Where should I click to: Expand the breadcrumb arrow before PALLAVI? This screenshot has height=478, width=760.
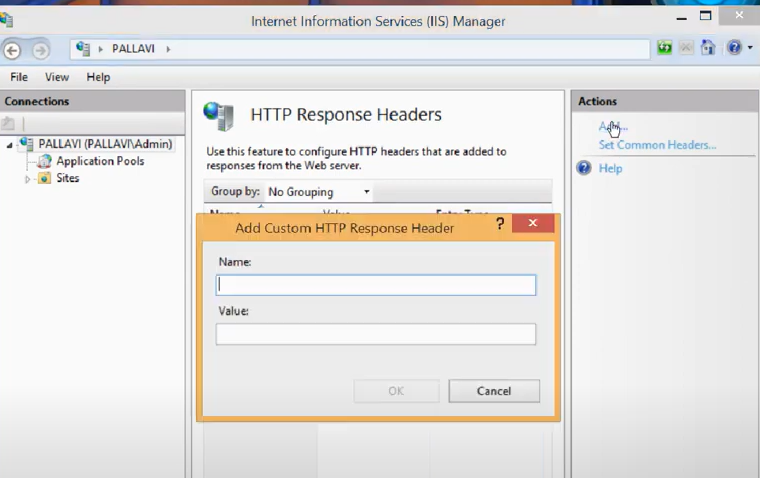[x=101, y=49]
